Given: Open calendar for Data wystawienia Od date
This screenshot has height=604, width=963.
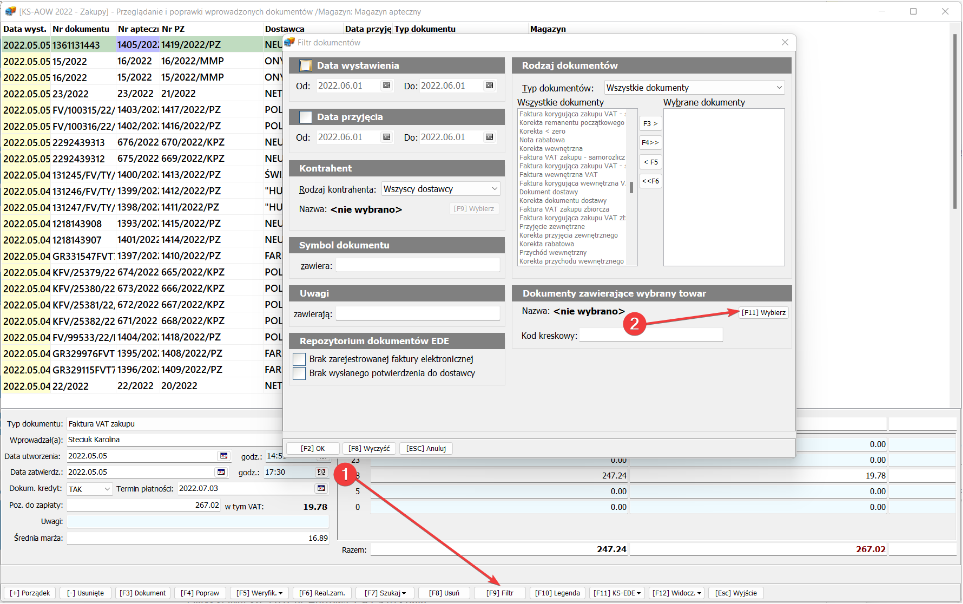Looking at the screenshot, I should tap(386, 85).
